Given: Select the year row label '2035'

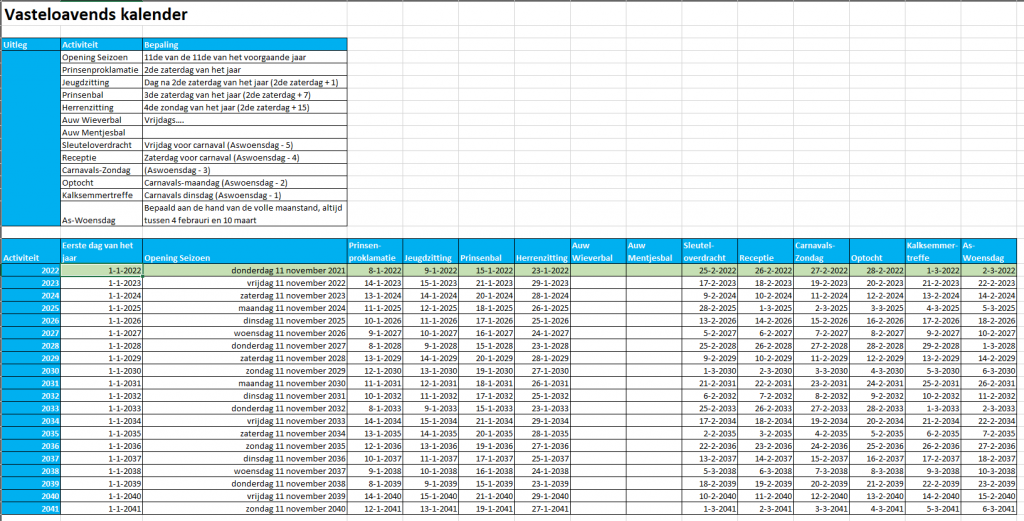Looking at the screenshot, I should coord(31,433).
